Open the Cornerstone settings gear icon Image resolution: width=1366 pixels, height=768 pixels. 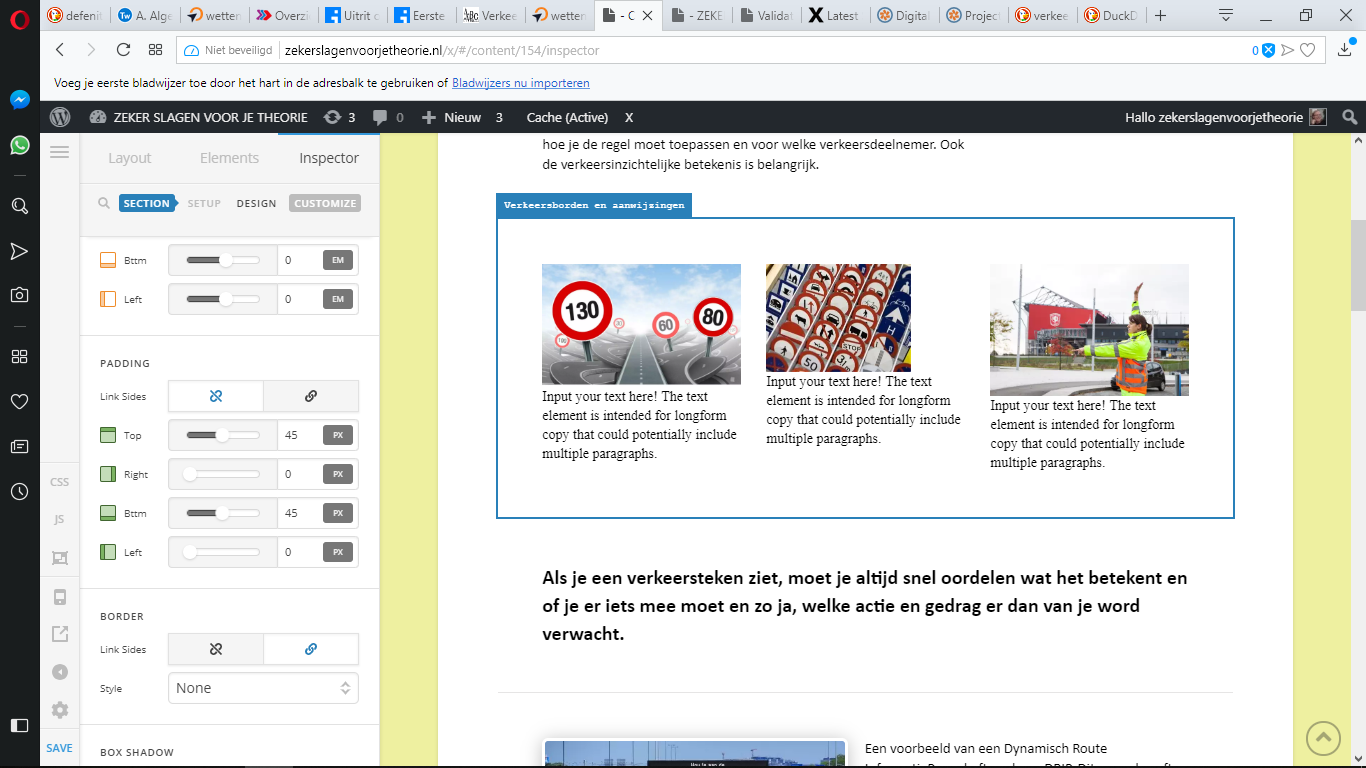[60, 710]
